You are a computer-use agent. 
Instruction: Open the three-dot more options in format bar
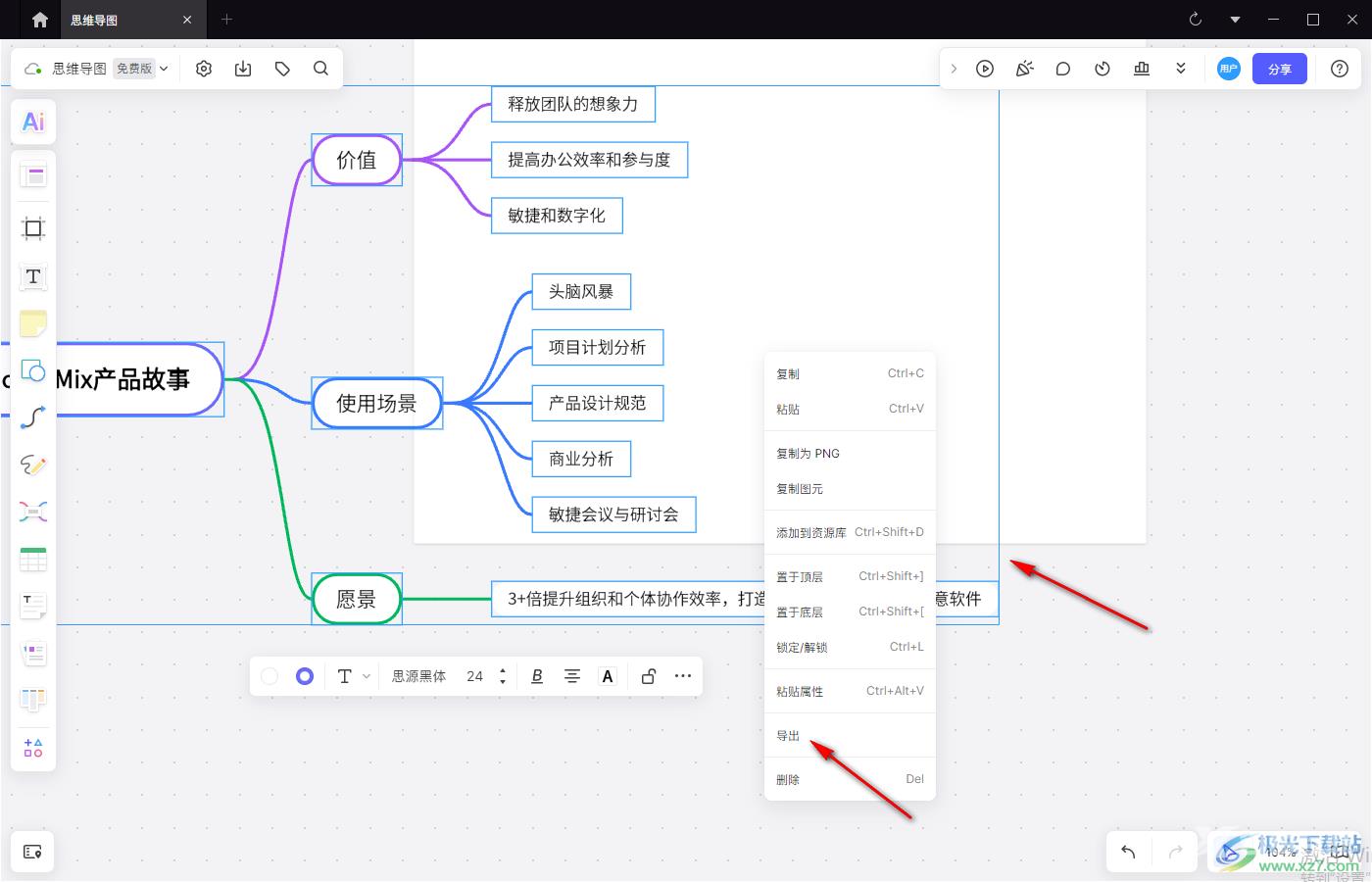click(683, 676)
